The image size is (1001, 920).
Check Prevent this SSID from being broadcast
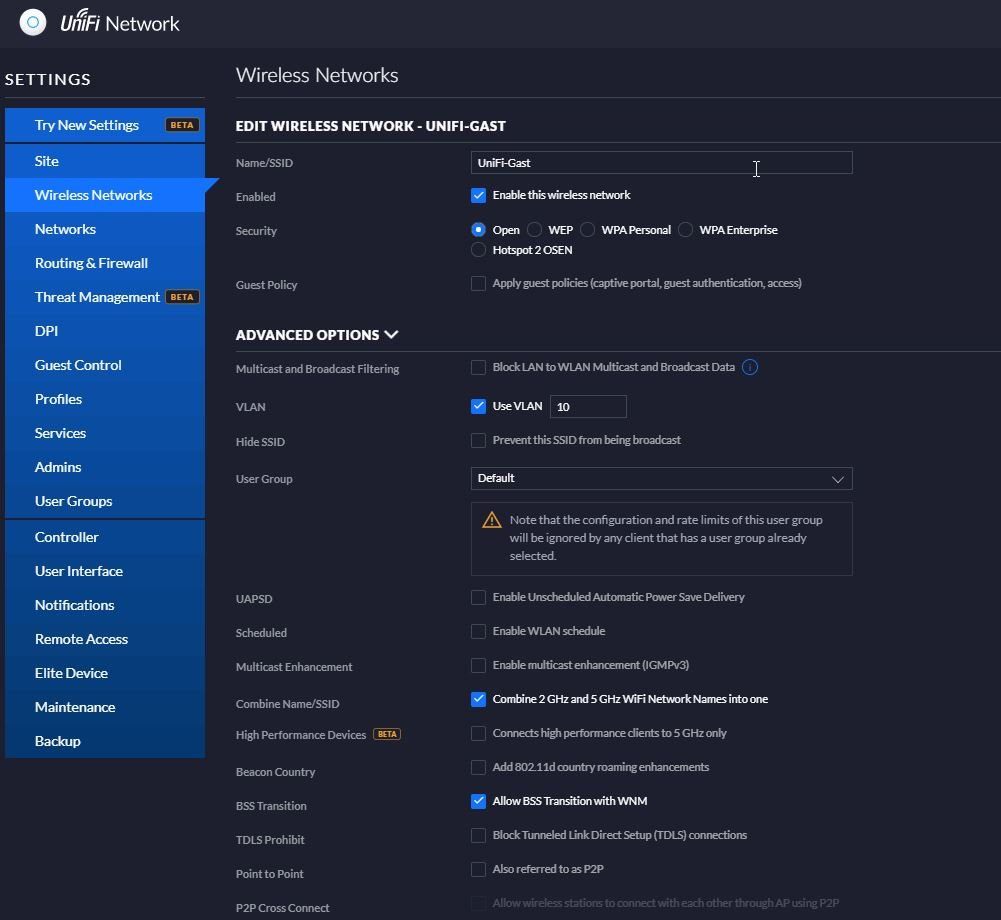click(478, 440)
